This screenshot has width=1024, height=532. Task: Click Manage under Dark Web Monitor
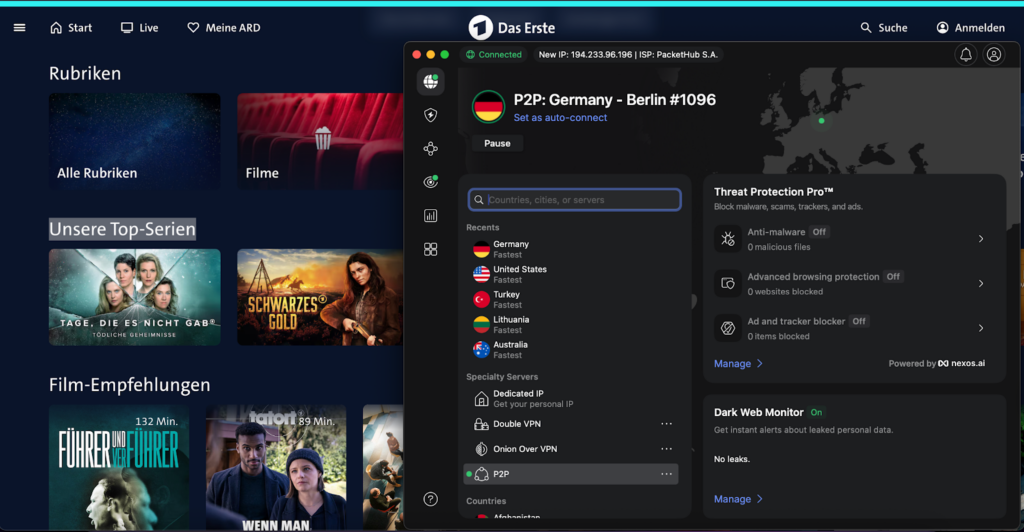point(738,499)
